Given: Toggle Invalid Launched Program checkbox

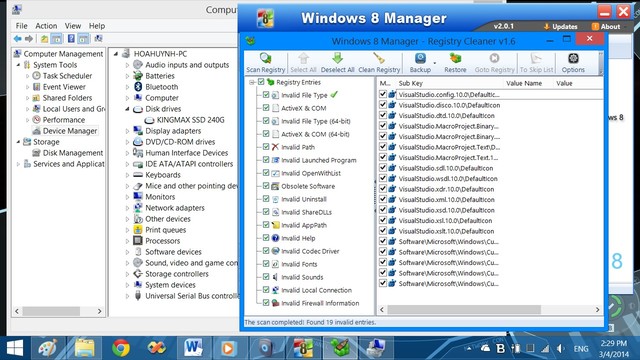Looking at the screenshot, I should tap(266, 160).
